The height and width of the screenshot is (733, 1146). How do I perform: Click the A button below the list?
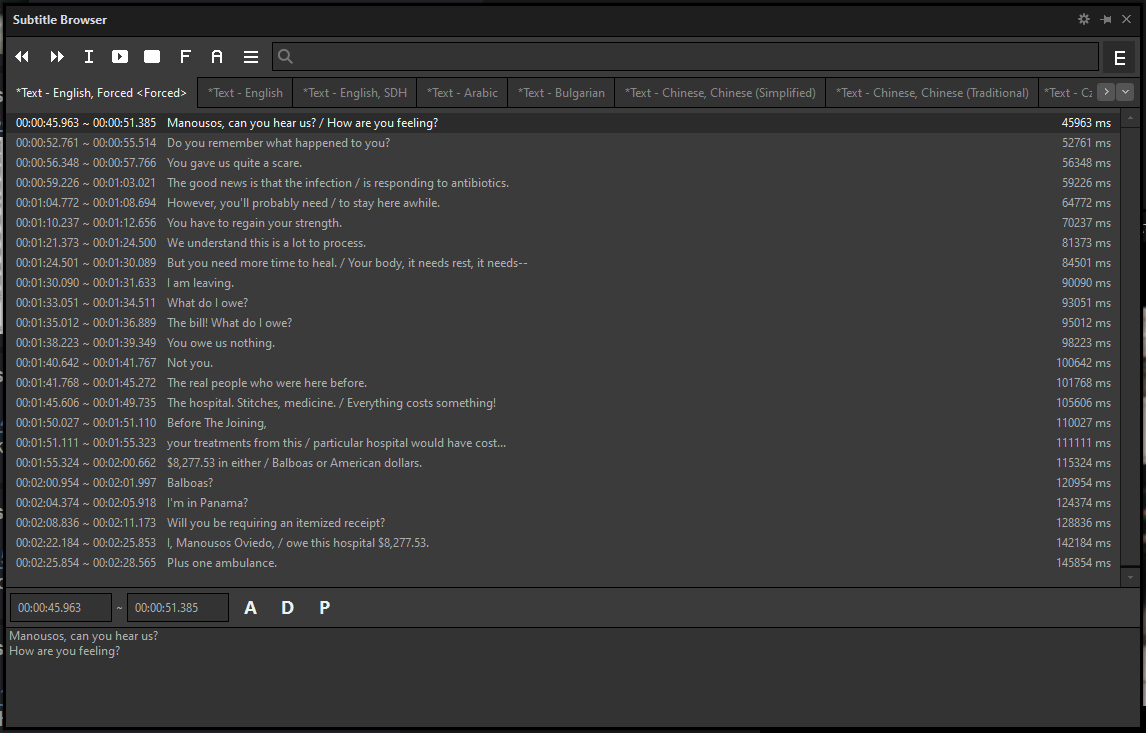click(251, 607)
